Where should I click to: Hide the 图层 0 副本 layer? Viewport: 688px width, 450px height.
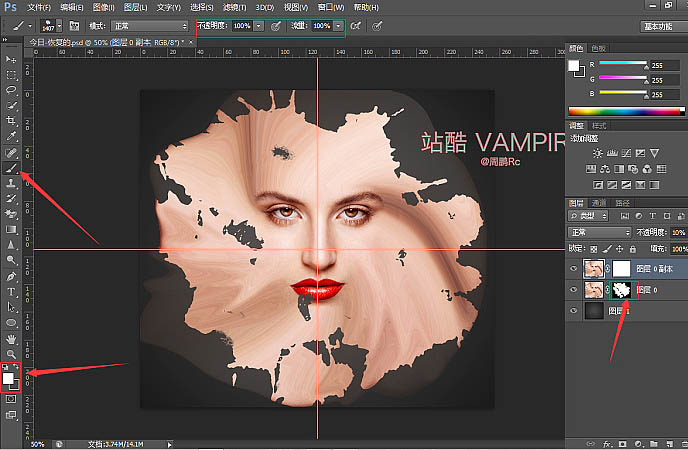click(x=573, y=268)
